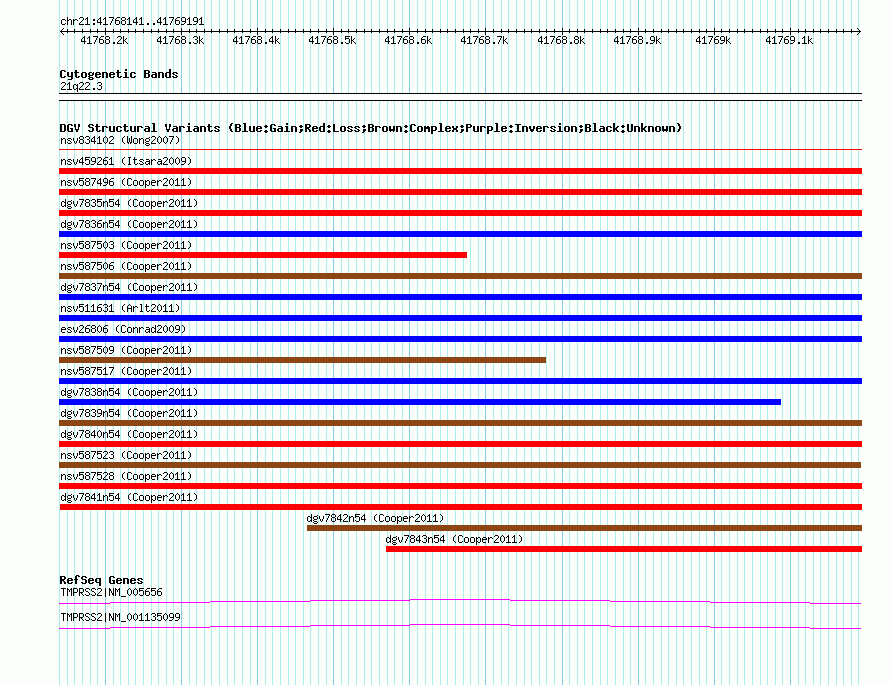Click the 21q22.3 band label
The width and height of the screenshot is (890, 685).
(81, 86)
